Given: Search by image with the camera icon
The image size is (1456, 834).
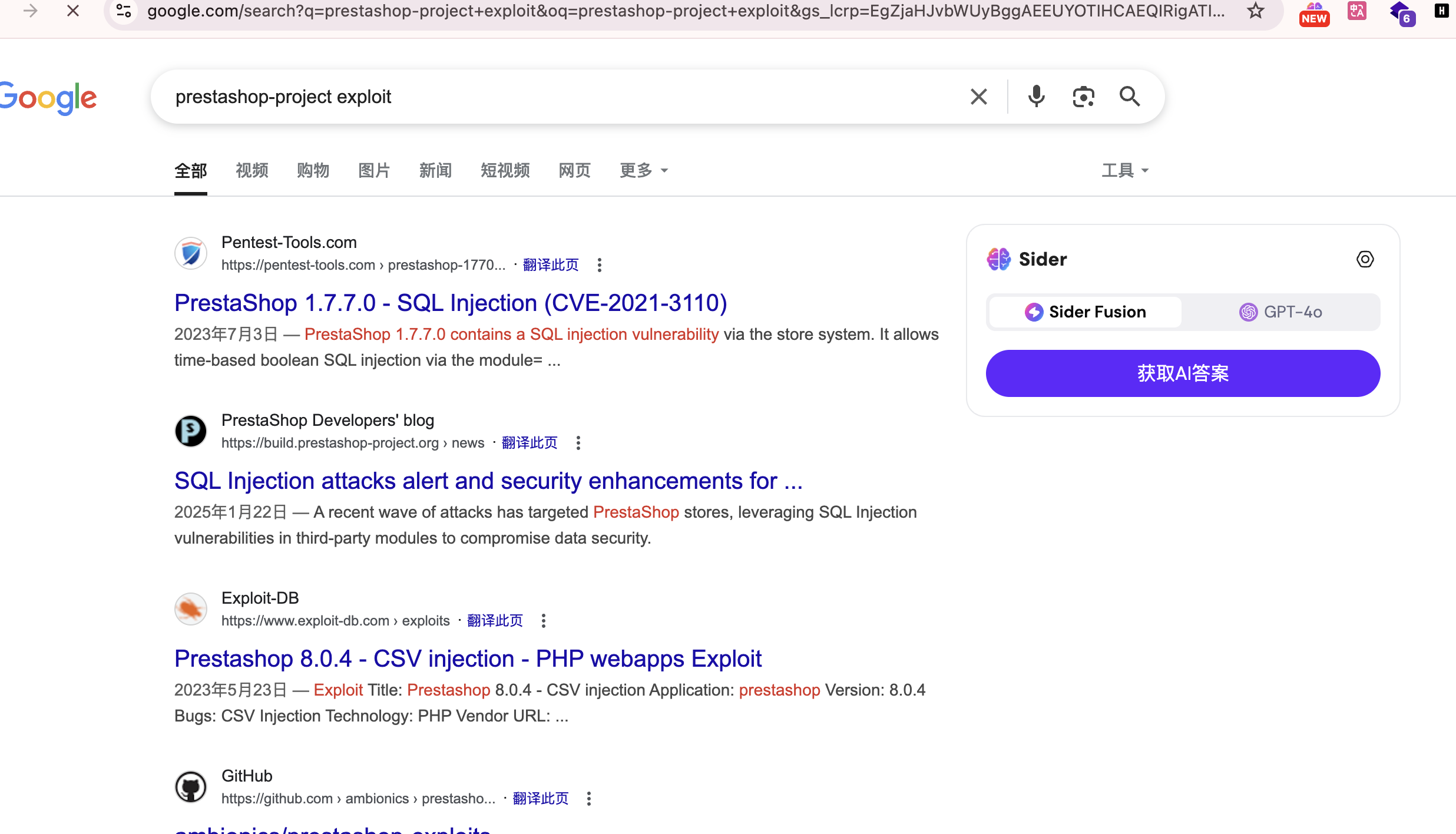Looking at the screenshot, I should 1083,97.
